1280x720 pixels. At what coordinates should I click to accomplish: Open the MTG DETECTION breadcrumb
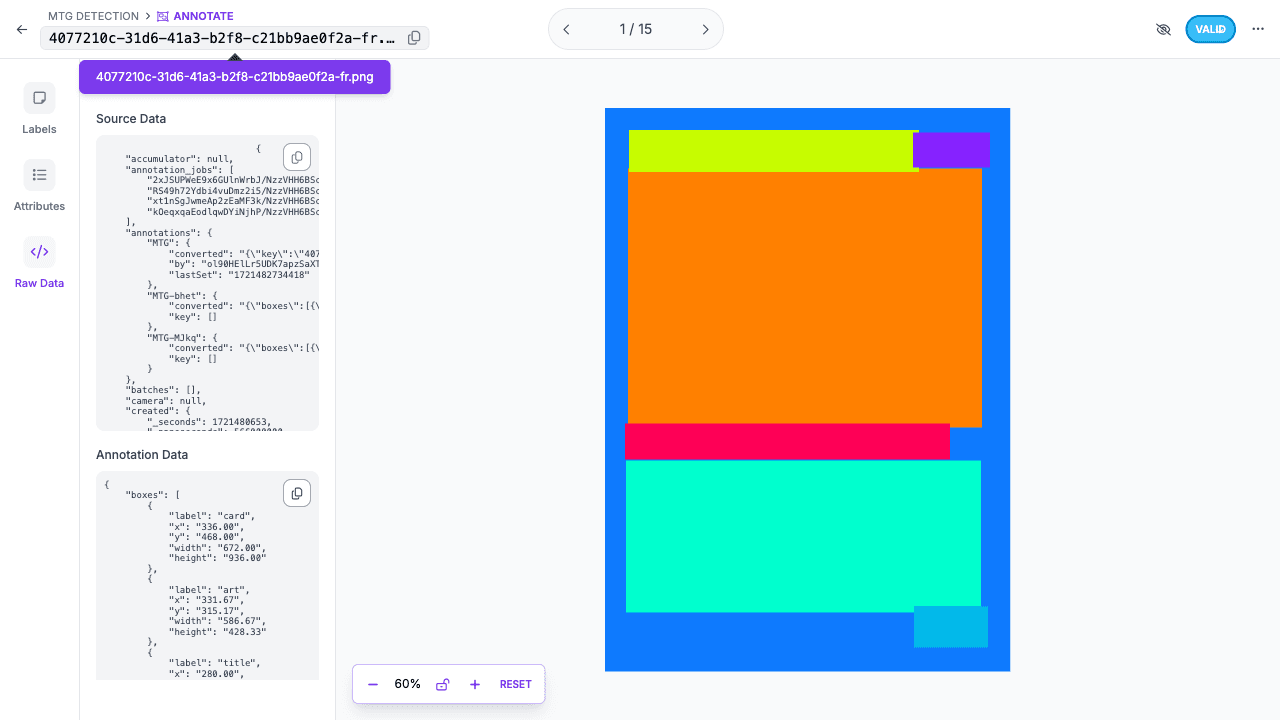[93, 17]
